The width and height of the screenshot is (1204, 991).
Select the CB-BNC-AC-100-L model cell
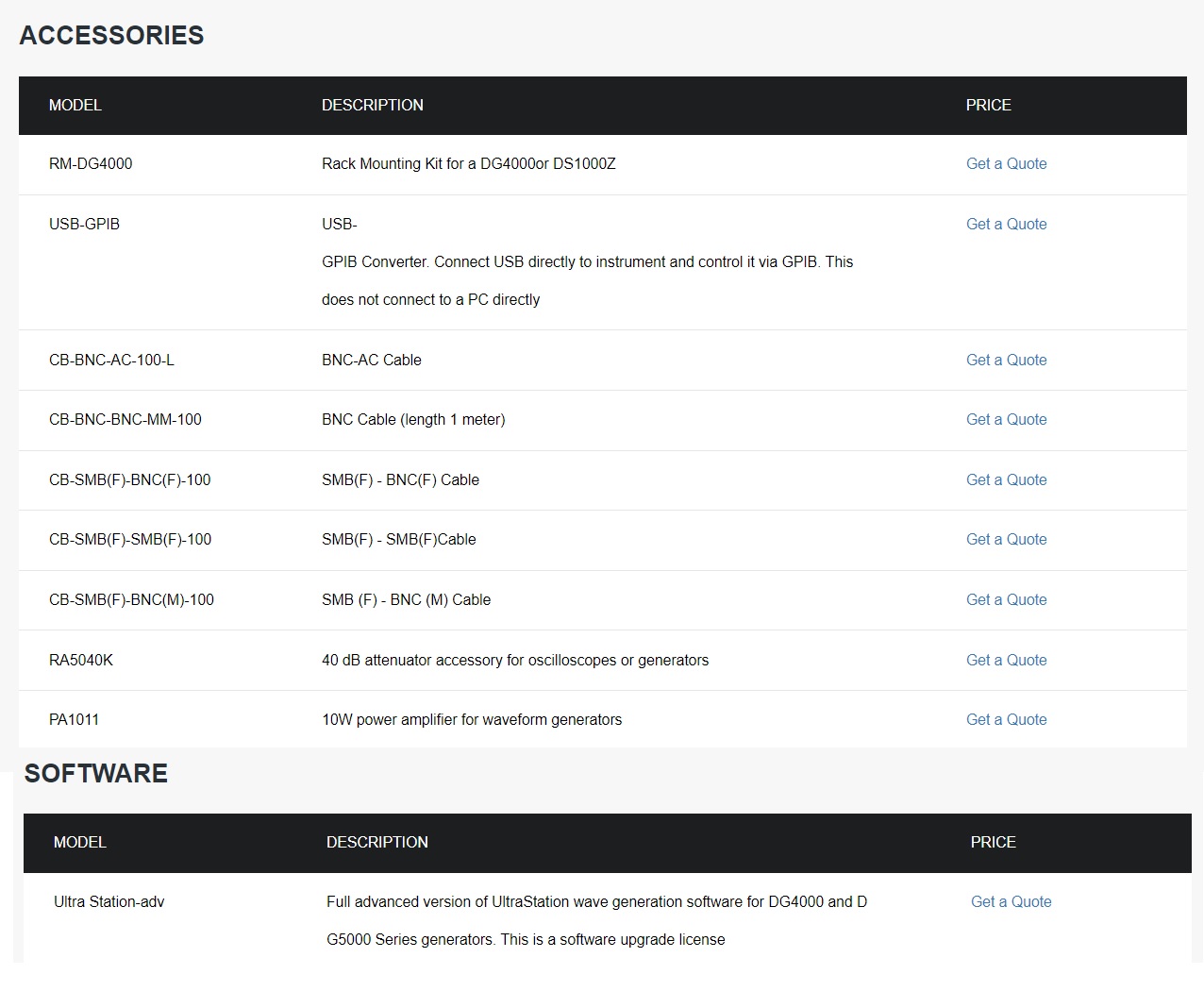[x=111, y=360]
